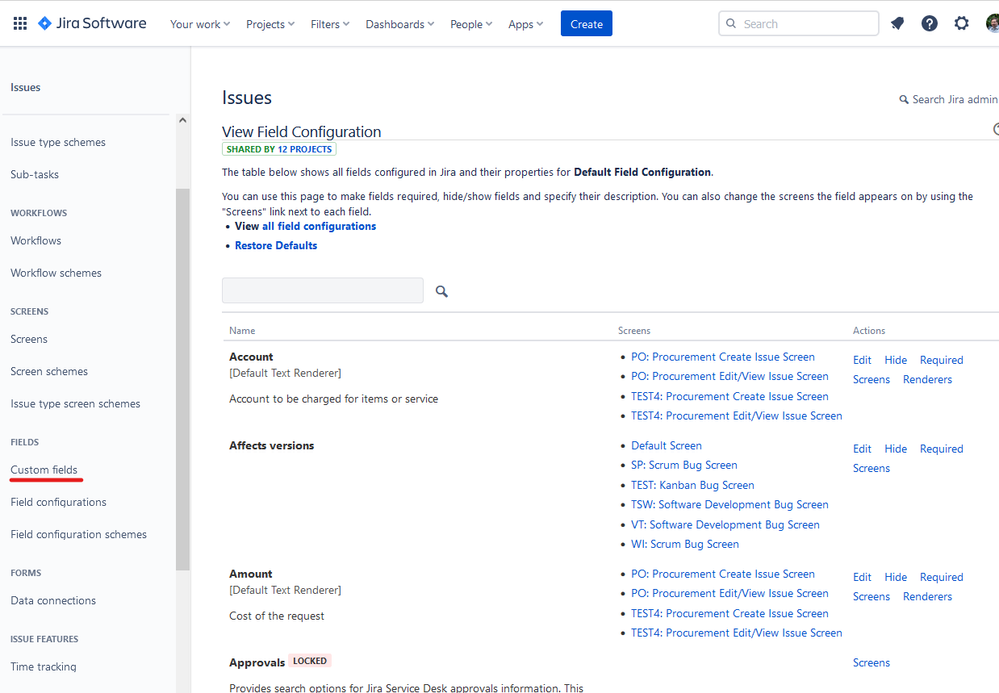
Task: Click Search Jira admin
Action: [x=949, y=99]
